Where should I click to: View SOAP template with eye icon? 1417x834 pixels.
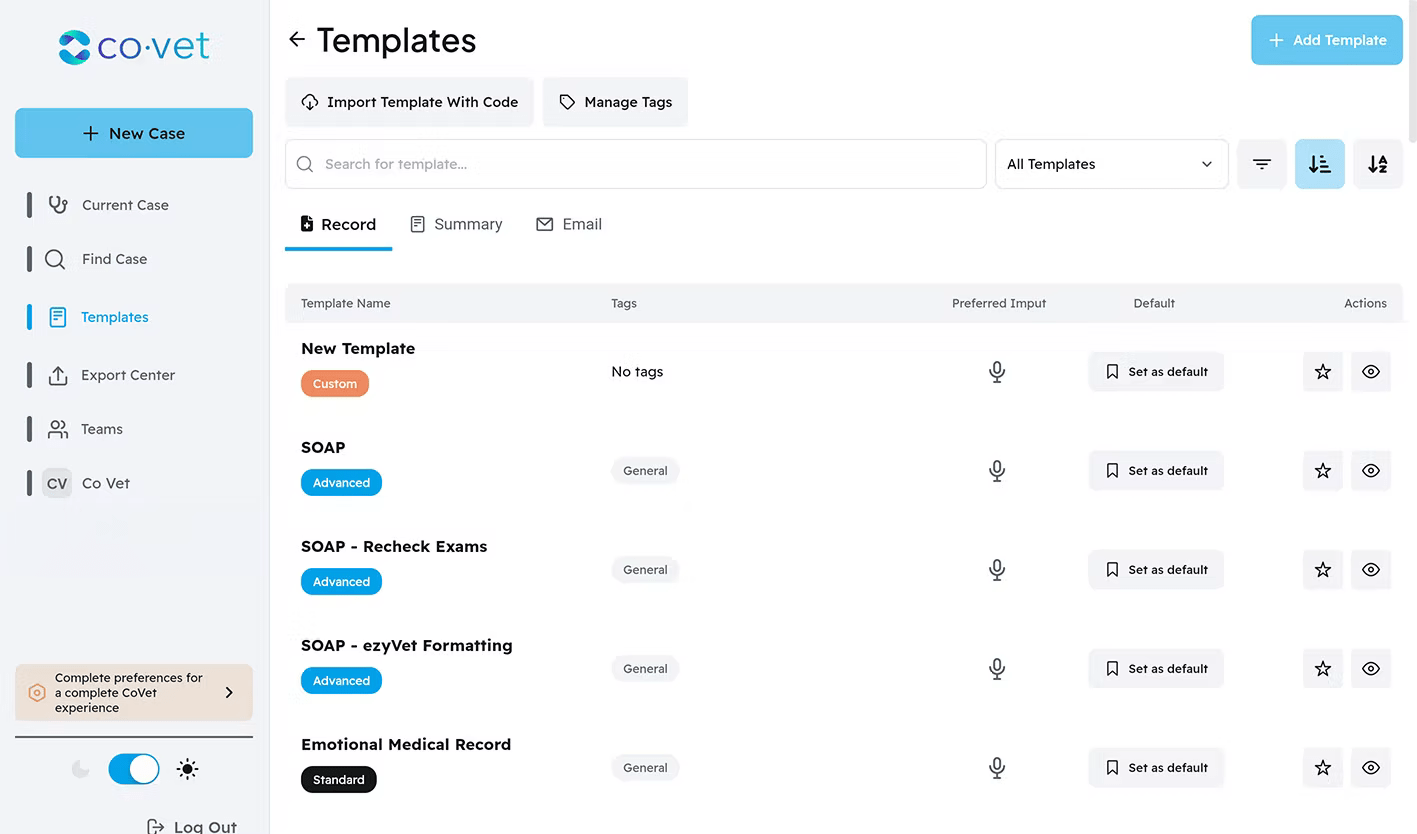(1371, 471)
